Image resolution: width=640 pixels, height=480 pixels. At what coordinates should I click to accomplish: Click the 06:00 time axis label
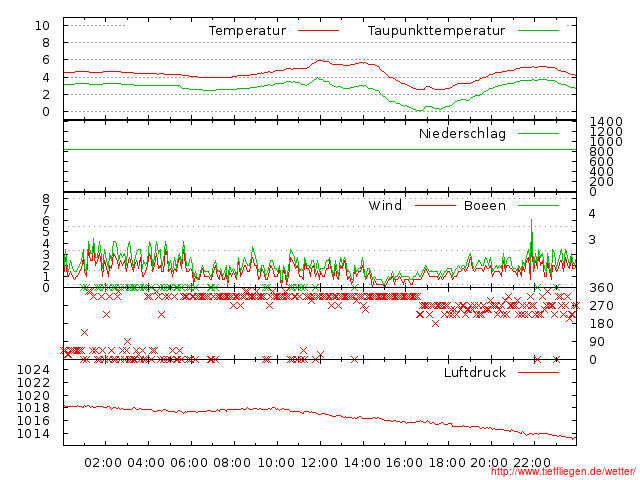click(x=189, y=463)
